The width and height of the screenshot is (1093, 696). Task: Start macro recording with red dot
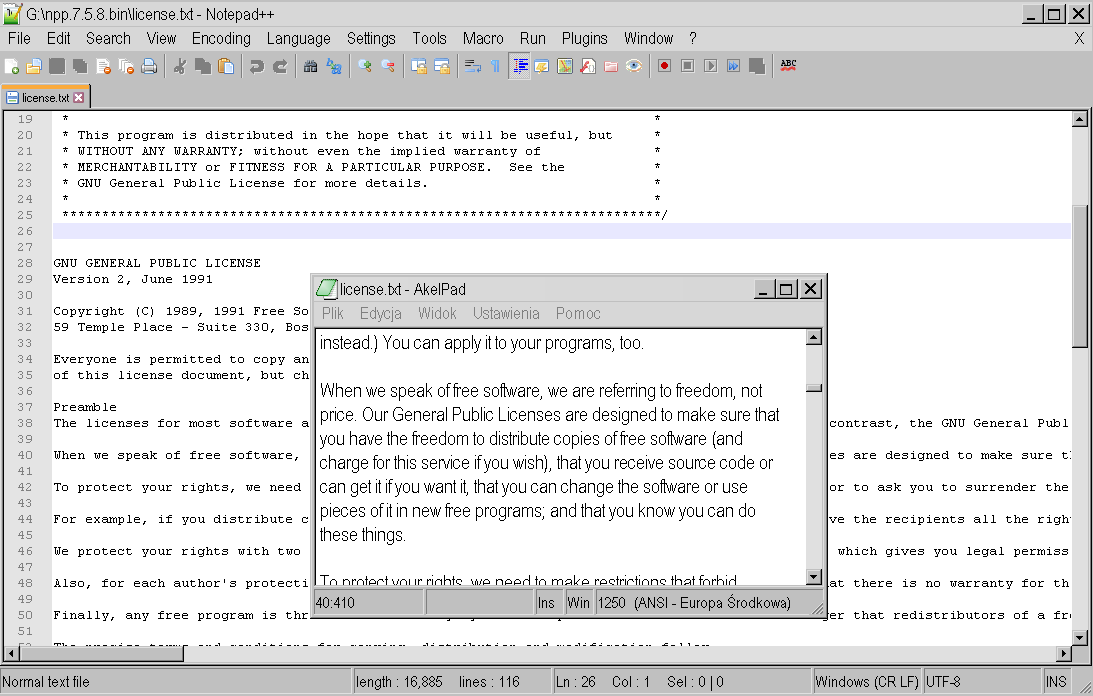click(x=664, y=66)
